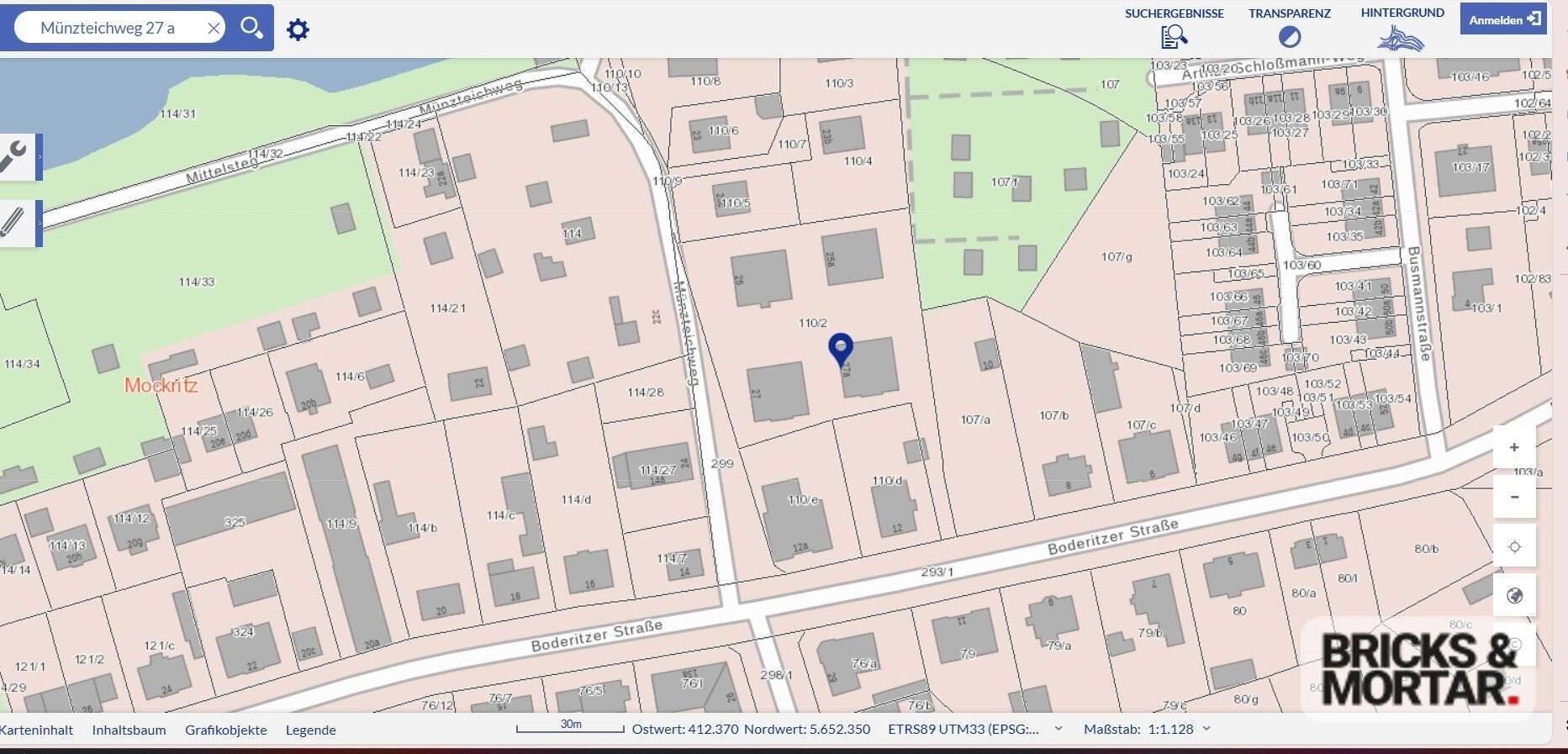Open the wrench tools panel

point(15,156)
